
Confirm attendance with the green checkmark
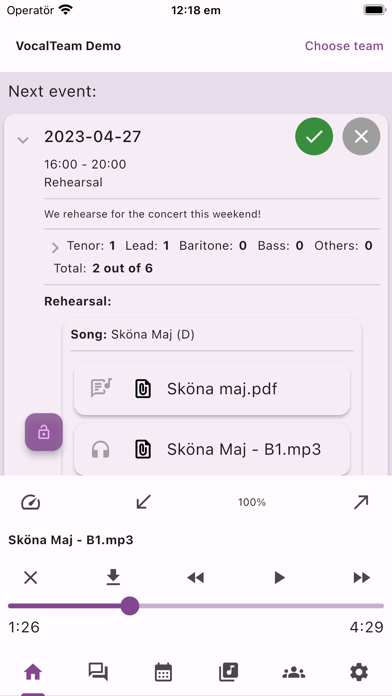[314, 136]
